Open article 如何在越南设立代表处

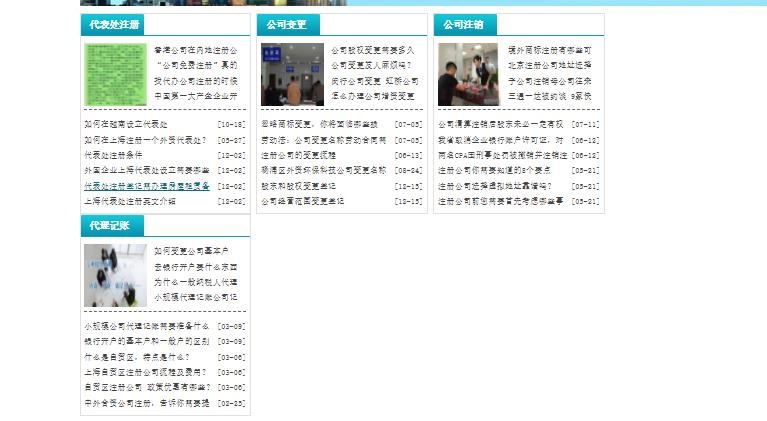(x=127, y=125)
